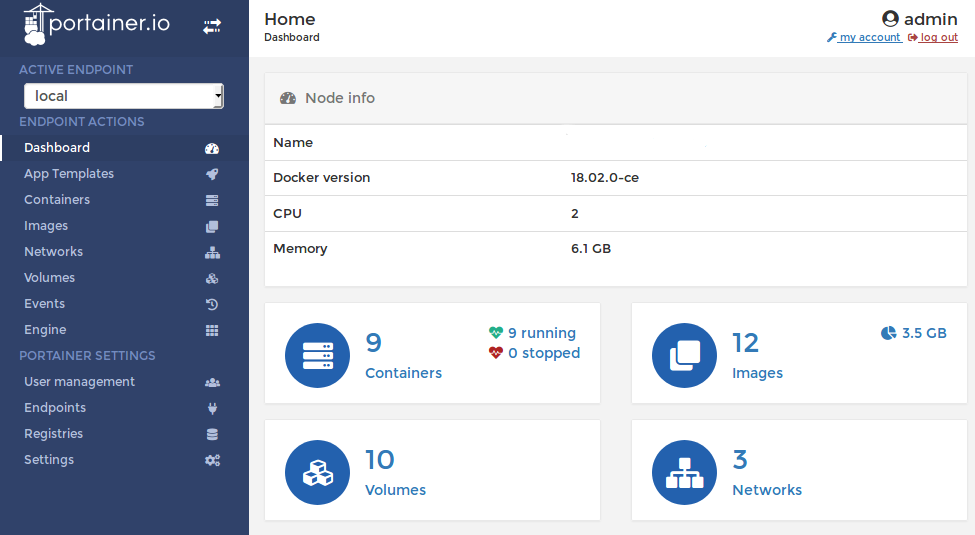Click the large Volumes circle icon
The image size is (975, 535).
[x=317, y=472]
